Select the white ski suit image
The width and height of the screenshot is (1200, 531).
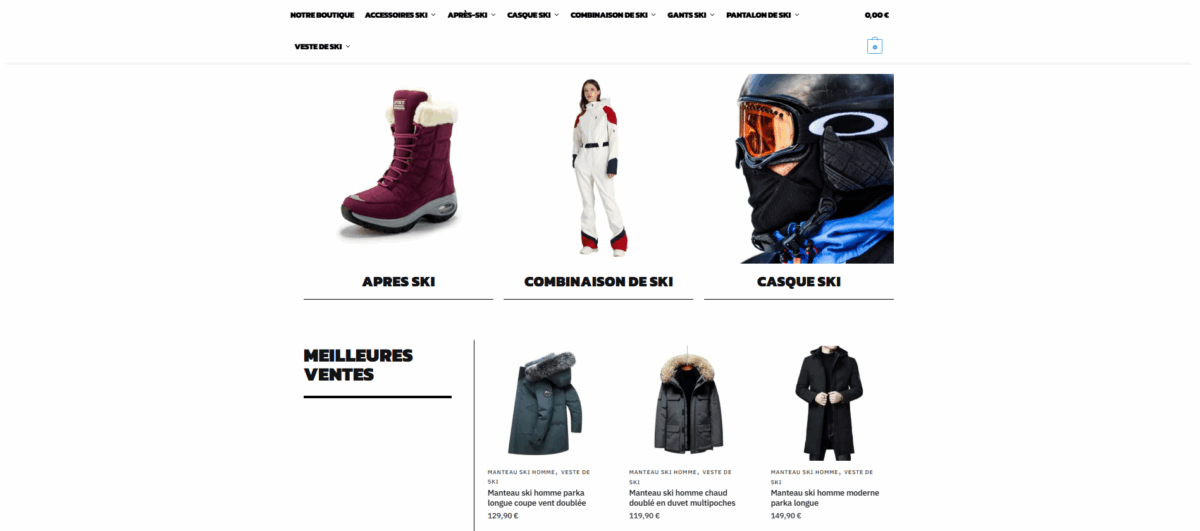(x=598, y=167)
